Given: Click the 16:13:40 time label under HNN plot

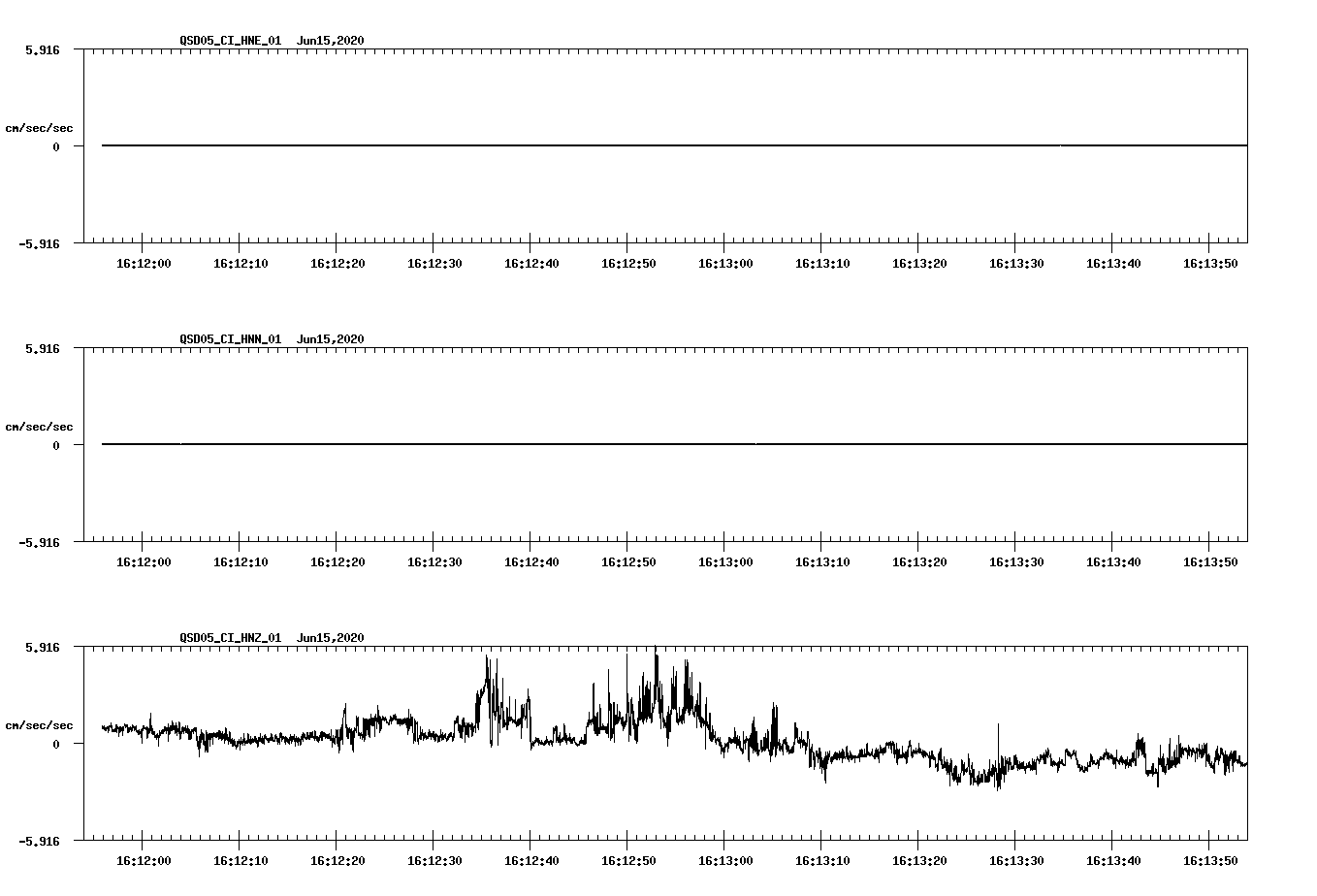Looking at the screenshot, I should click(1113, 562).
